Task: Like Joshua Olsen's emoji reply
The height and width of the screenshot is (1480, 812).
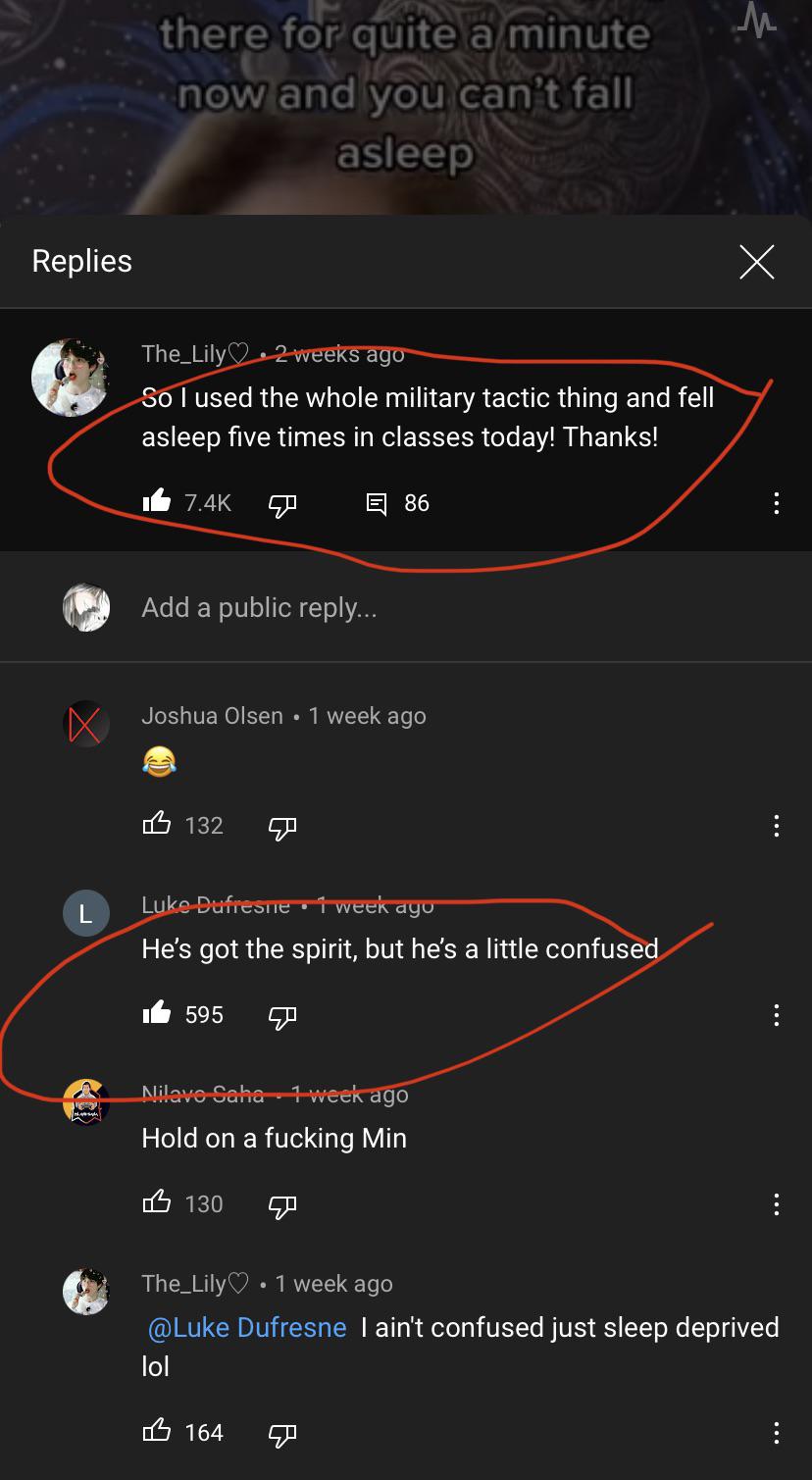Action: coord(157,825)
